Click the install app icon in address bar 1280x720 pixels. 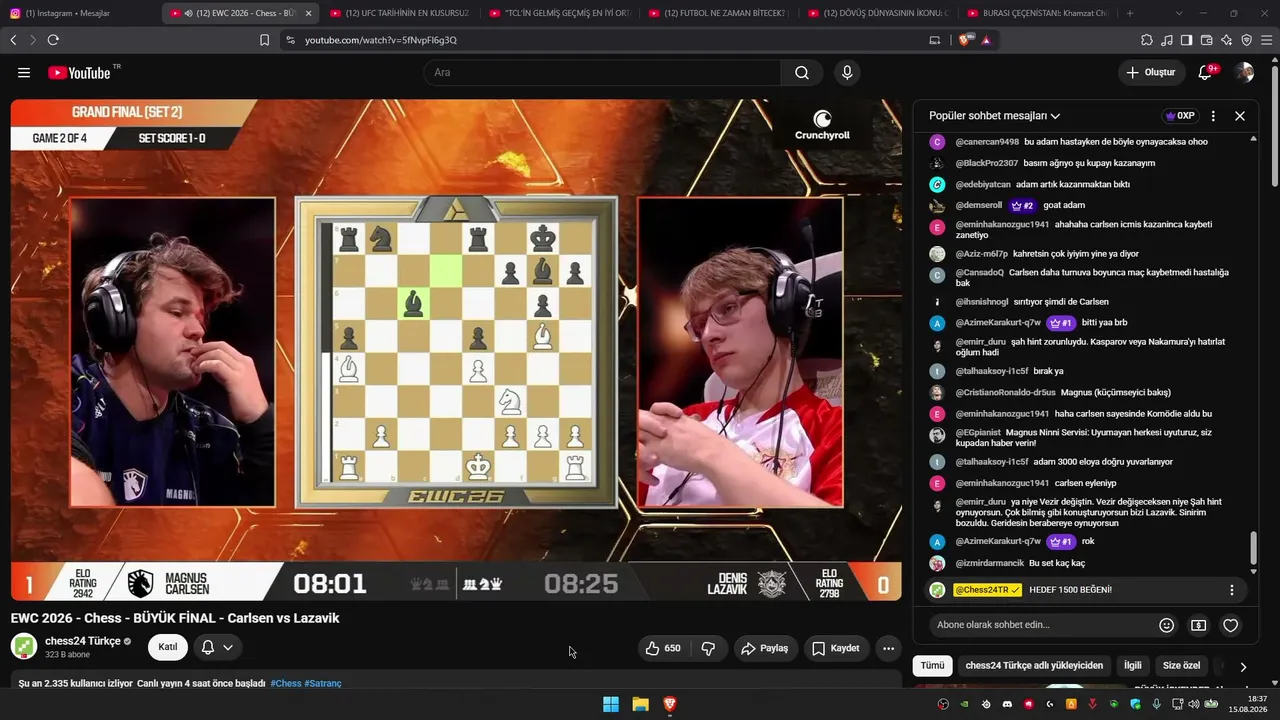point(935,40)
